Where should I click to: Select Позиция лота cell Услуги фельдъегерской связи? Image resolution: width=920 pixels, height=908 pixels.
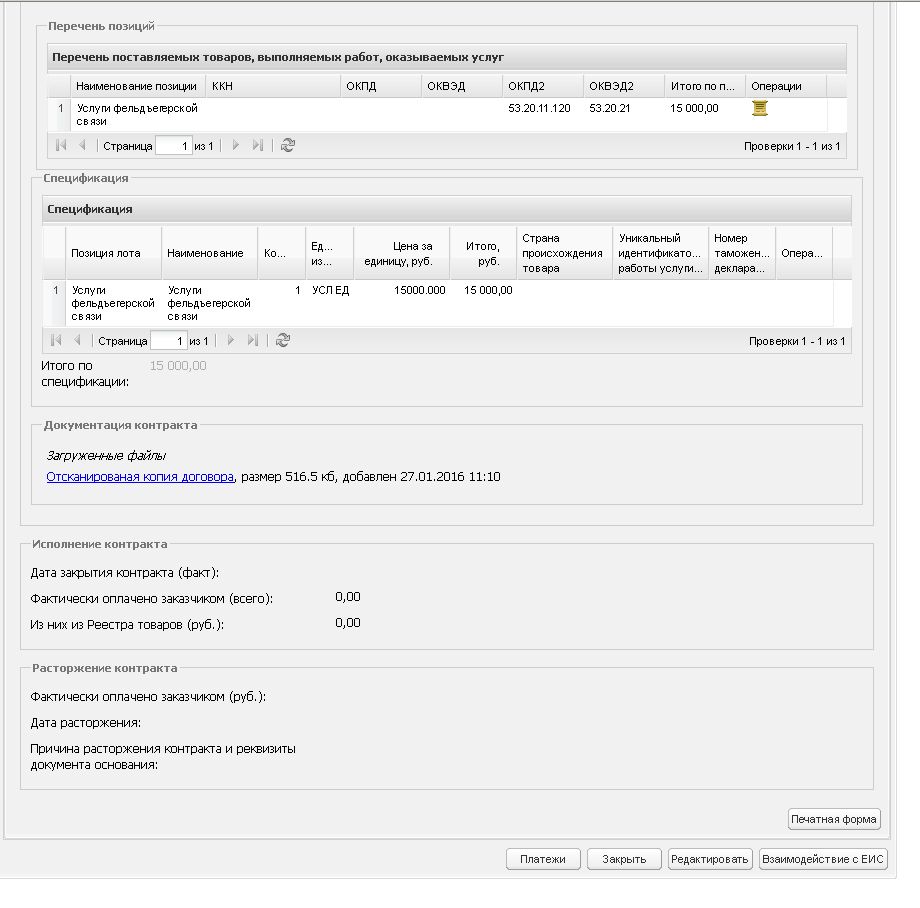click(113, 303)
